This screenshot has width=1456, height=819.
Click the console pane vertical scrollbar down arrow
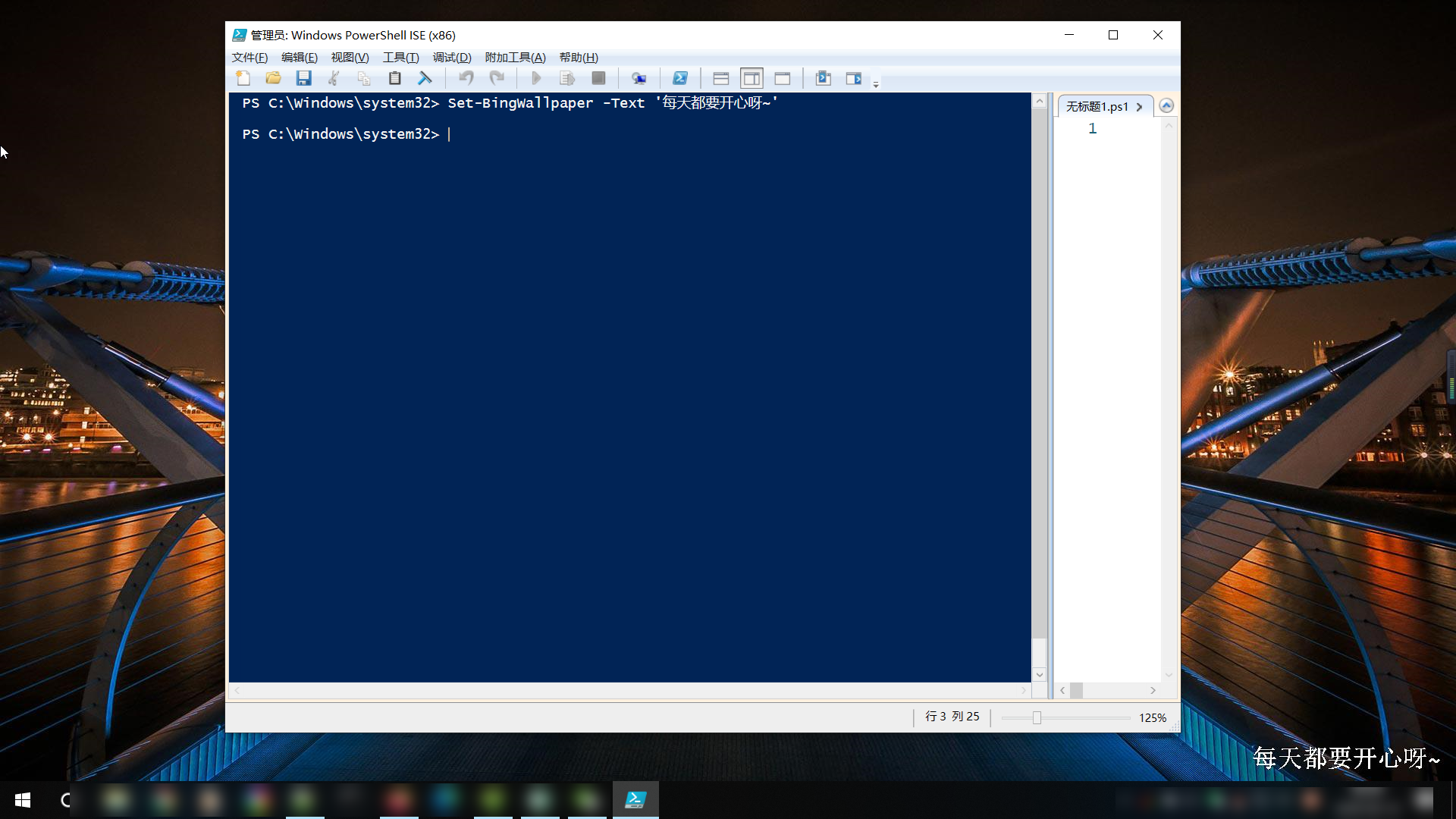tap(1040, 674)
